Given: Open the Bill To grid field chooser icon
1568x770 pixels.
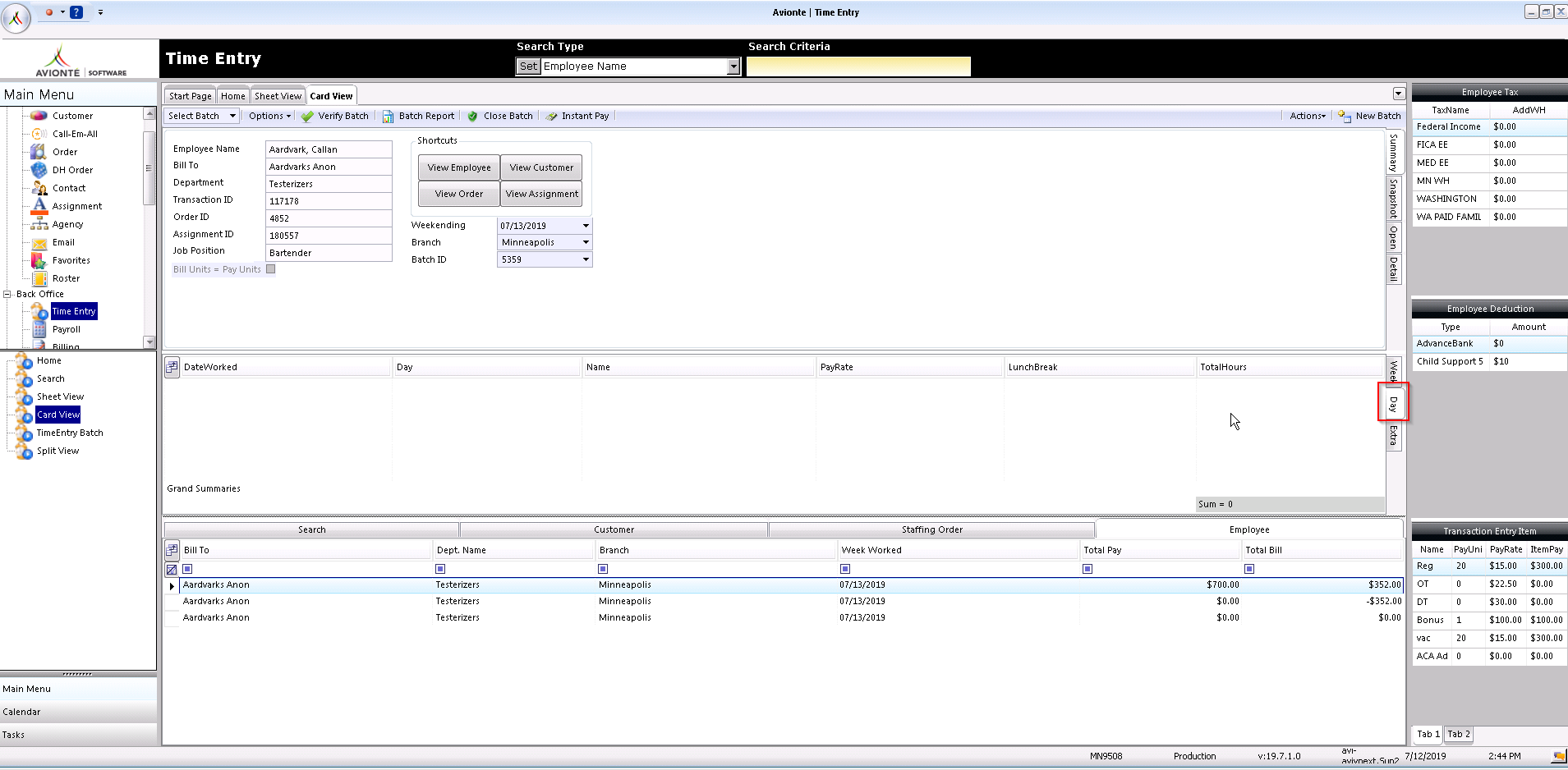Looking at the screenshot, I should coord(172,550).
